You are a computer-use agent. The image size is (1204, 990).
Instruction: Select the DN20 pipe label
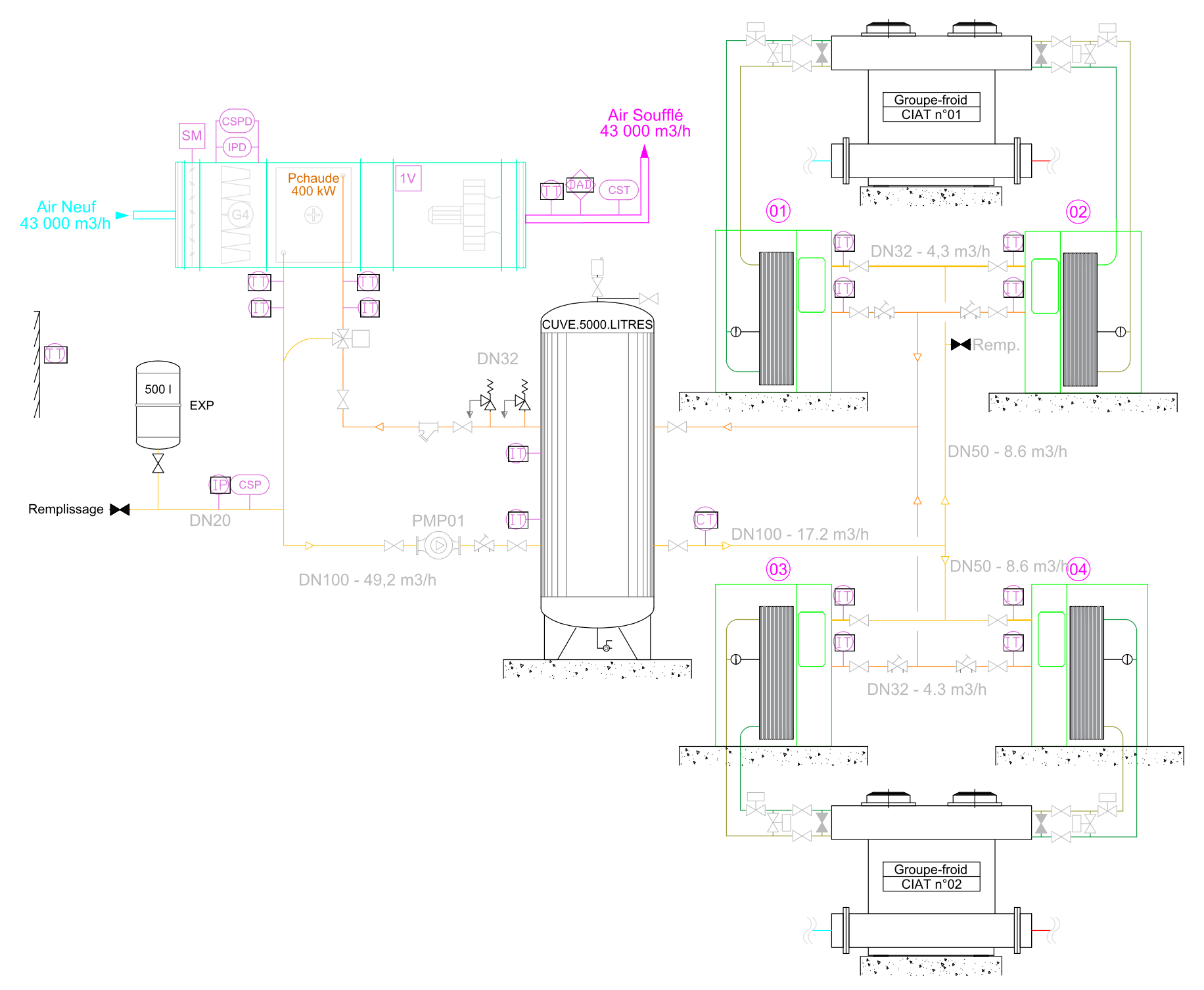[x=210, y=521]
